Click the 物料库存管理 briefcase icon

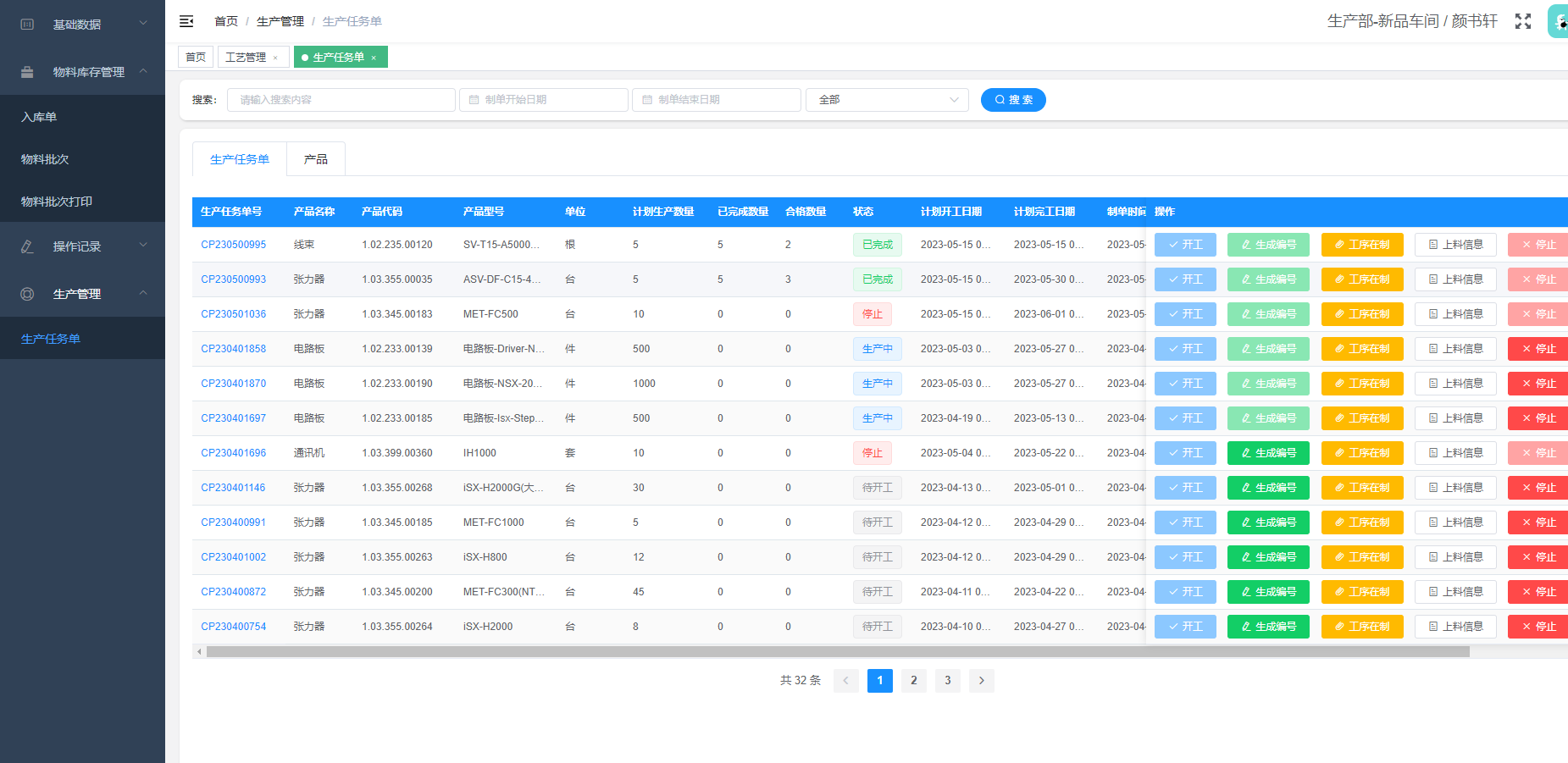coord(27,72)
